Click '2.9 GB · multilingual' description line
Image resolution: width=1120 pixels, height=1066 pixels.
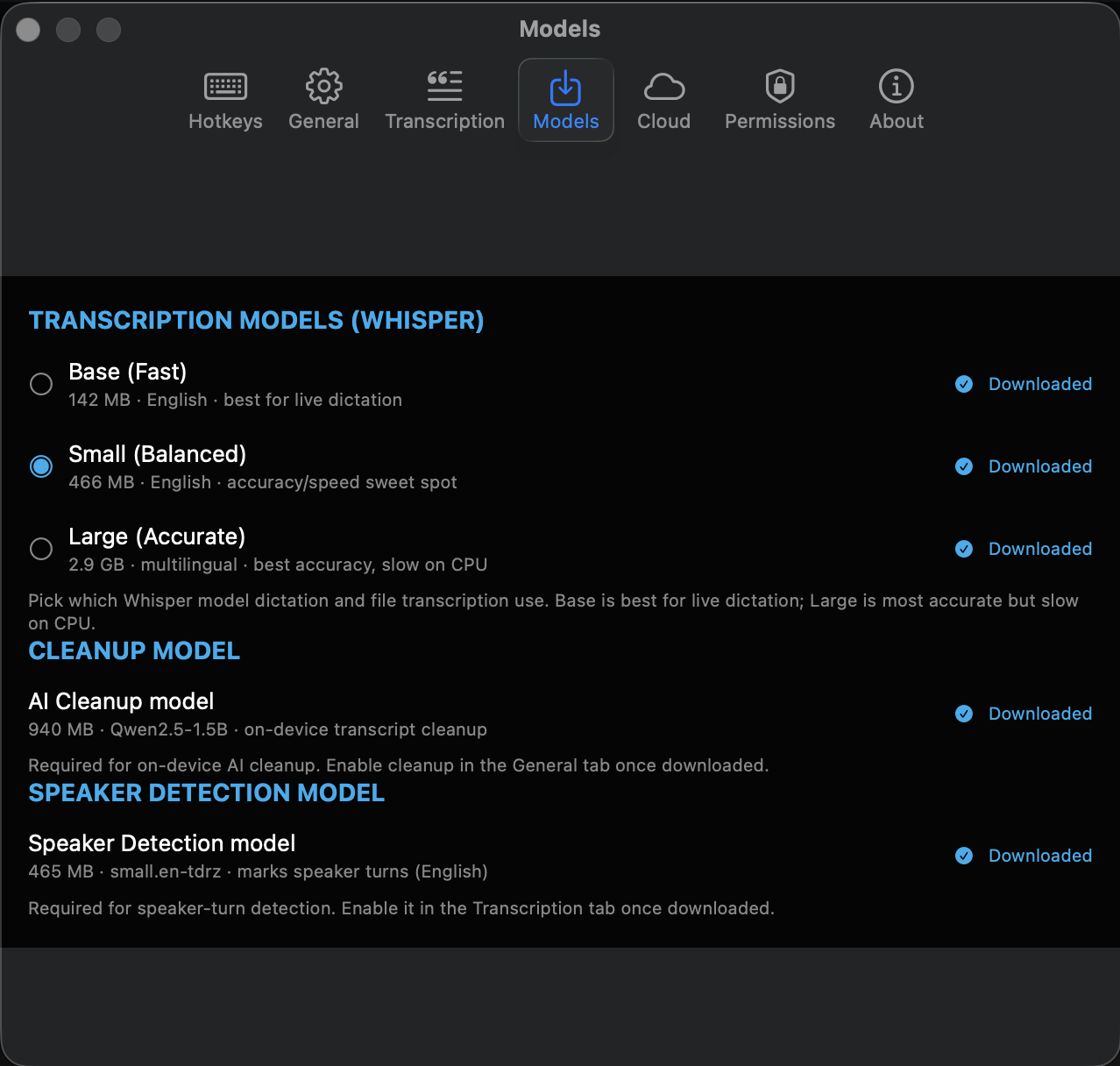(278, 565)
